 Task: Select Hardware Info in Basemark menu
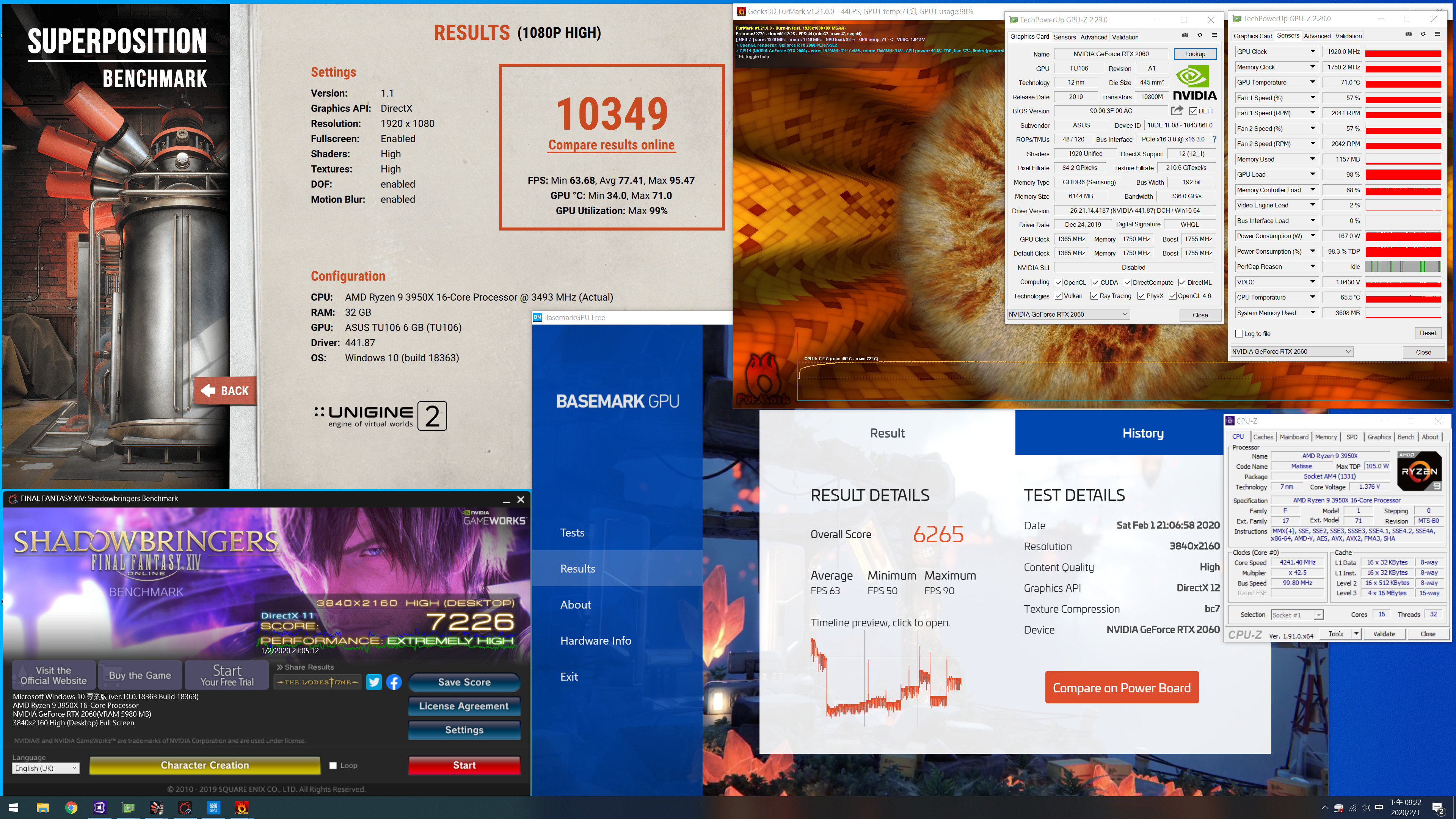click(596, 640)
